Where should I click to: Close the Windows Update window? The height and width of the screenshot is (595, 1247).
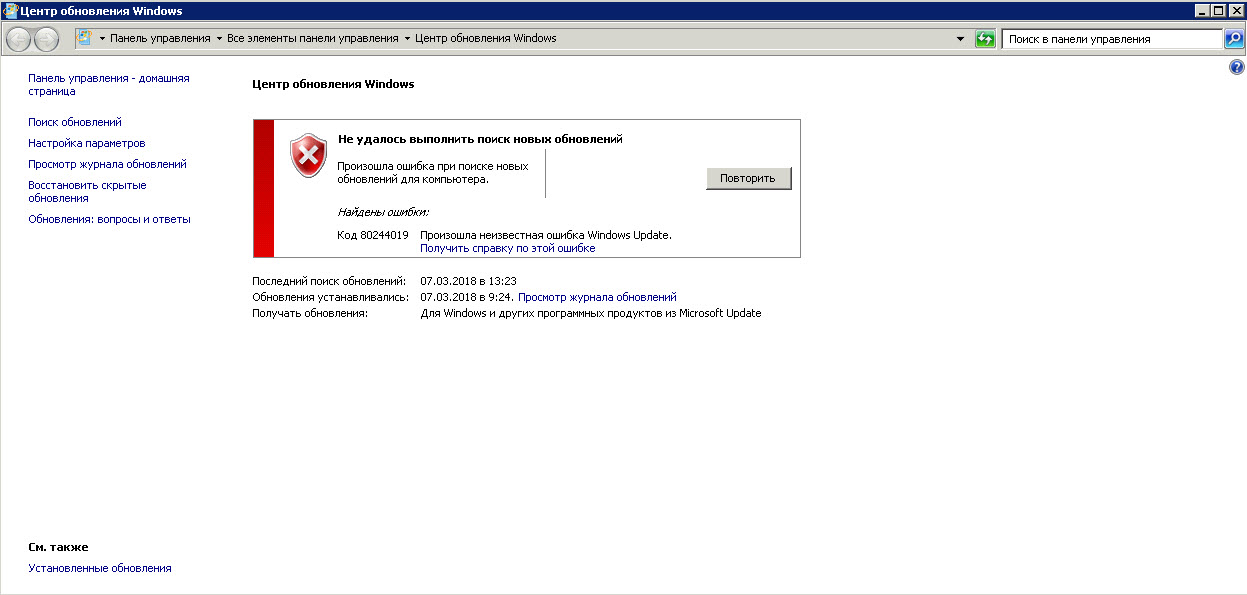point(1235,10)
